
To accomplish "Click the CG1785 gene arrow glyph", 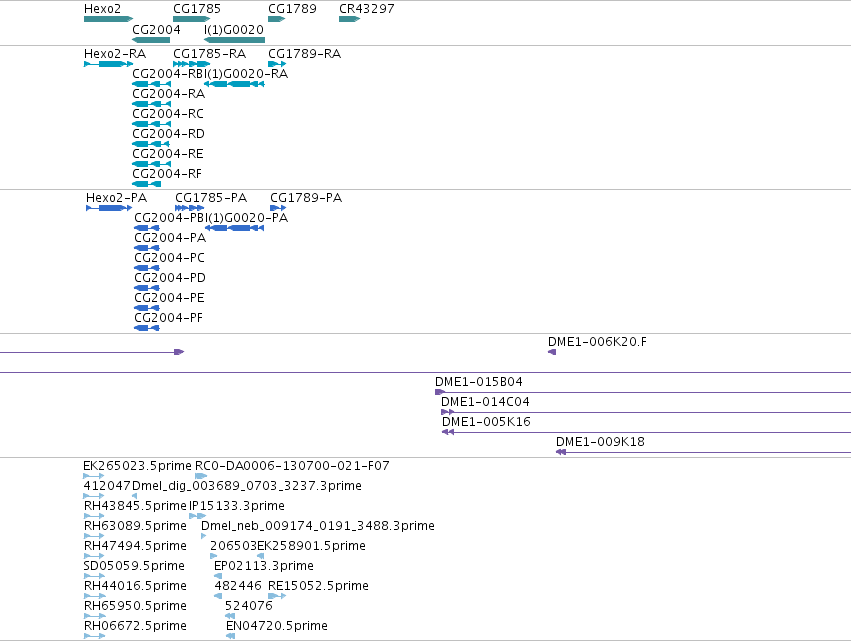I will point(192,19).
